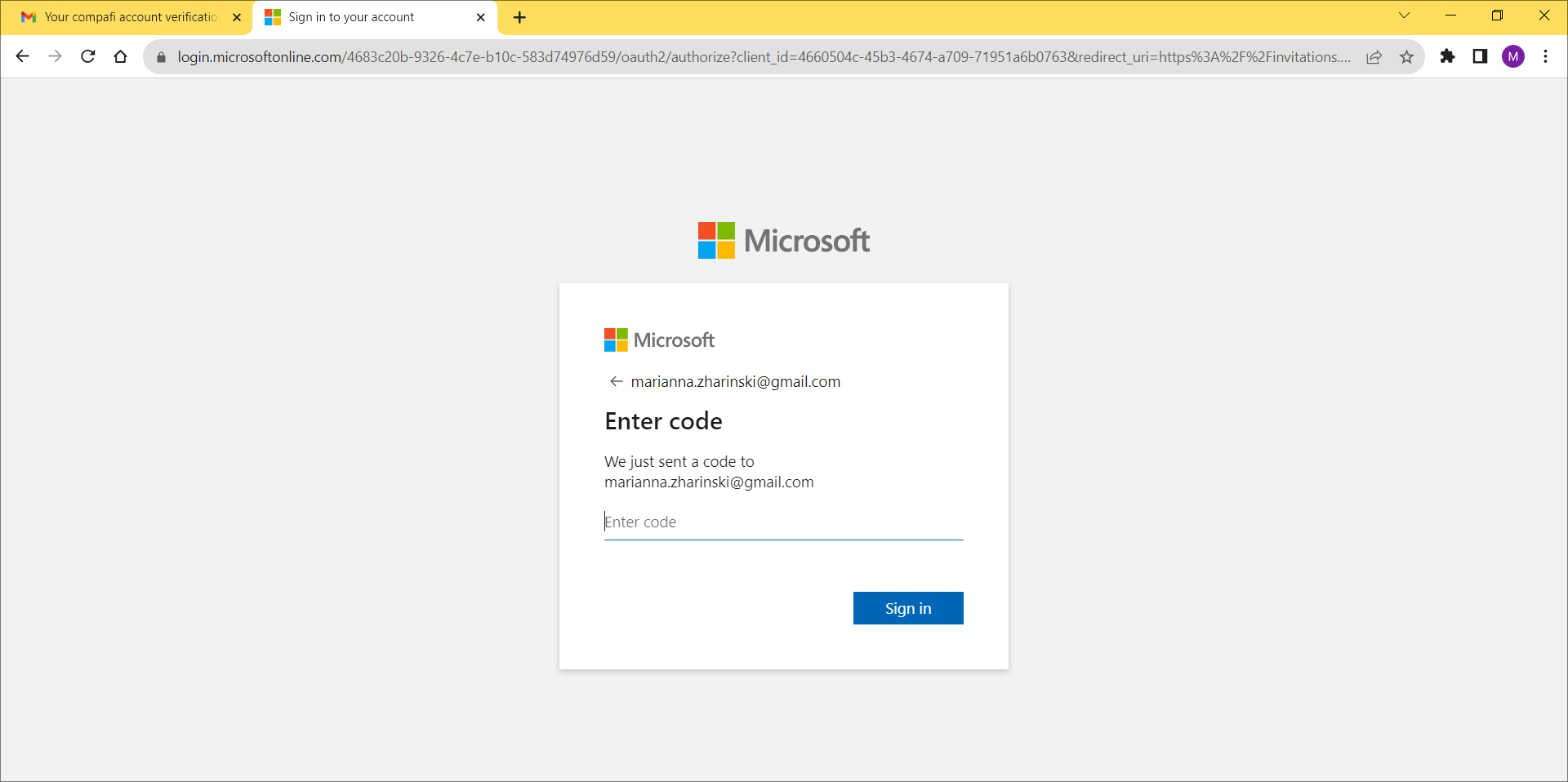Open the Chrome three-dot menu
The height and width of the screenshot is (782, 1568).
click(x=1545, y=56)
